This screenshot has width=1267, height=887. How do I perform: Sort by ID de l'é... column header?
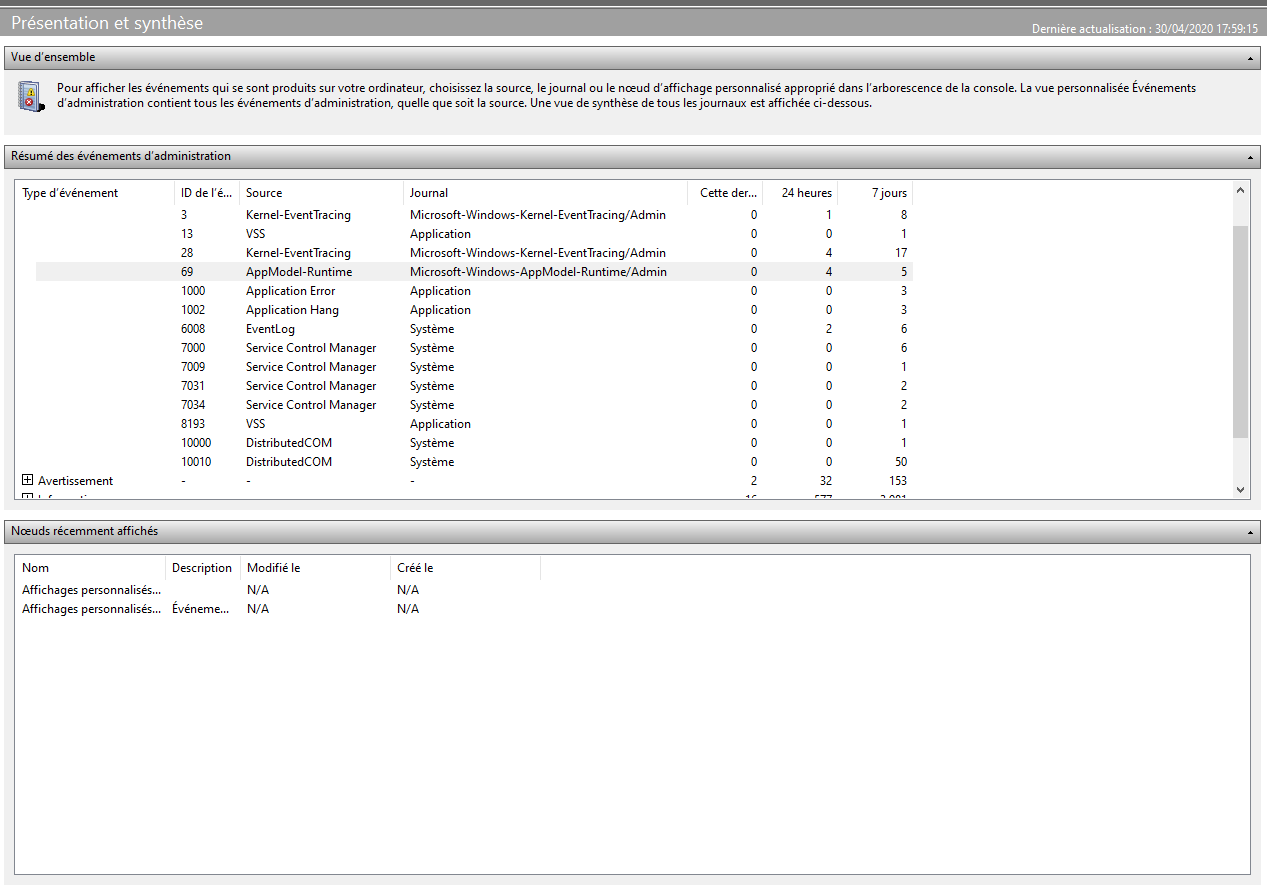[207, 193]
